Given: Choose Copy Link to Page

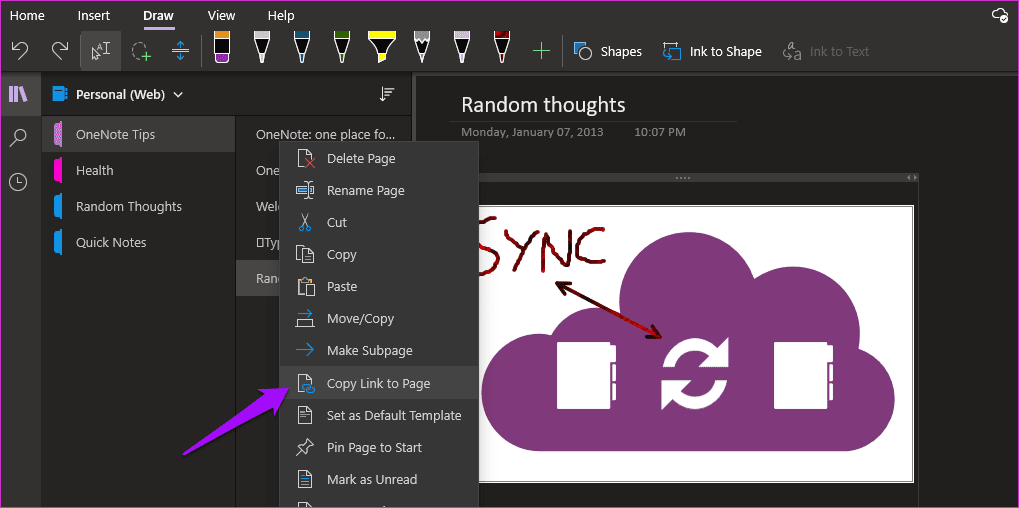Looking at the screenshot, I should [379, 383].
